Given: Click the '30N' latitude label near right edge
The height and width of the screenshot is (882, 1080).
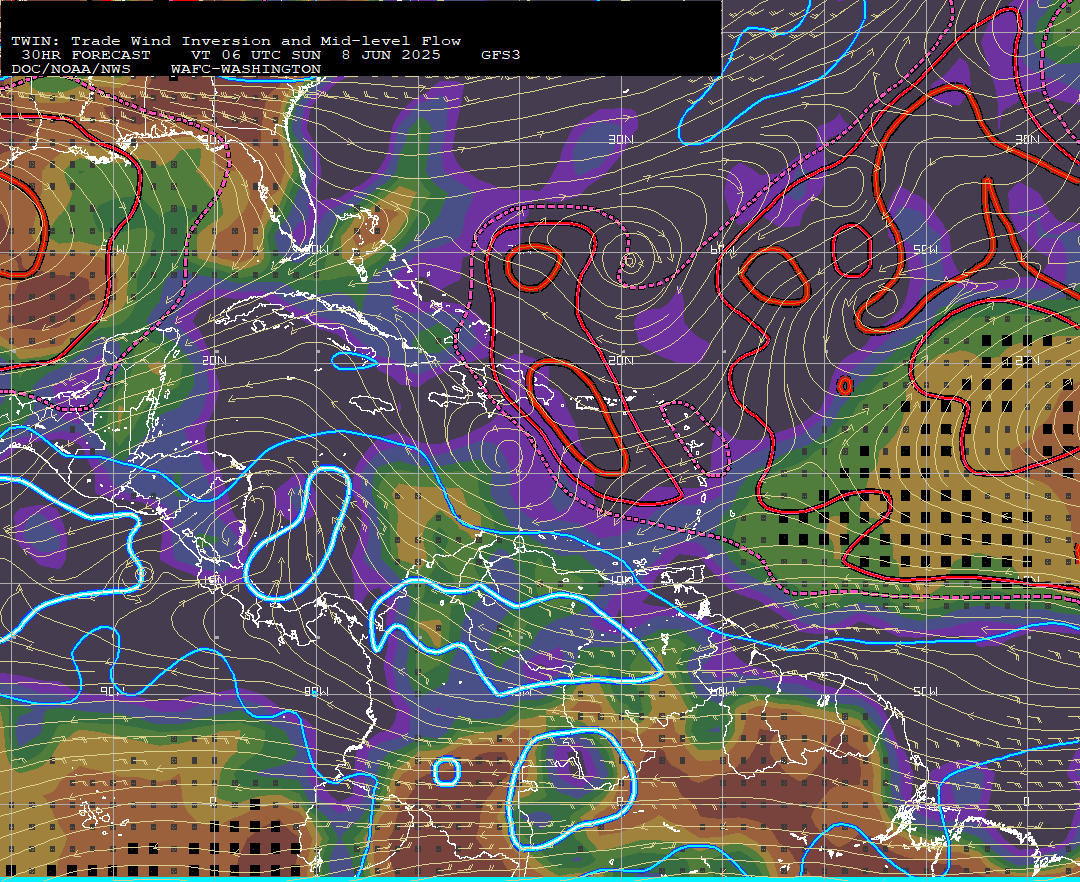Looking at the screenshot, I should (1027, 140).
